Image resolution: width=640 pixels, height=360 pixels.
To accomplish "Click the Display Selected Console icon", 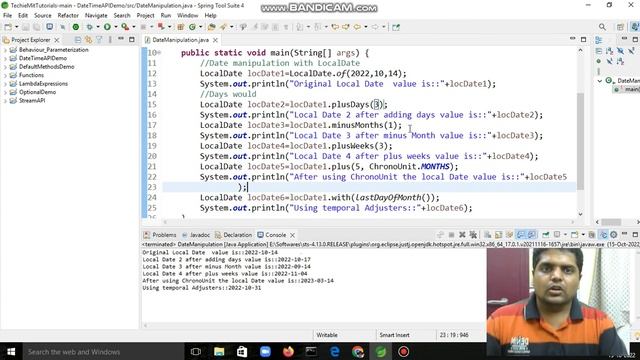I will click(x=557, y=235).
